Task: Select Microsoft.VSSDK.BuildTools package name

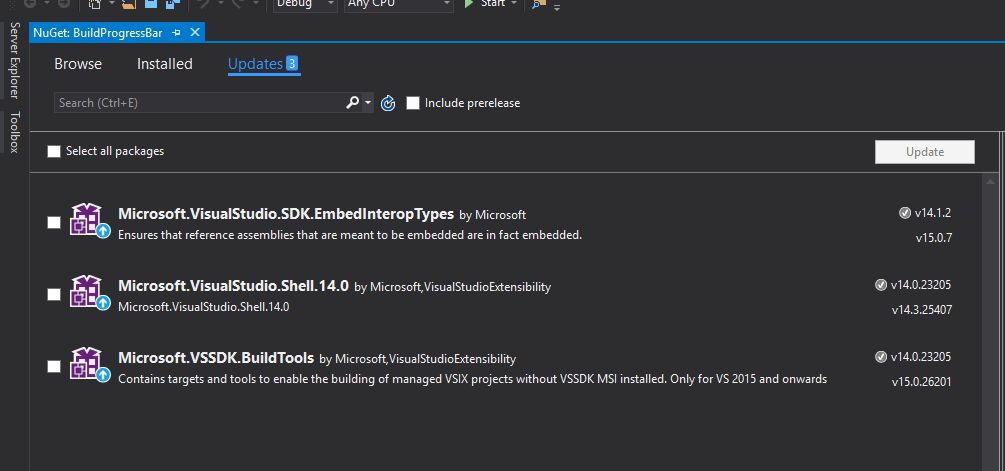Action: click(x=216, y=358)
